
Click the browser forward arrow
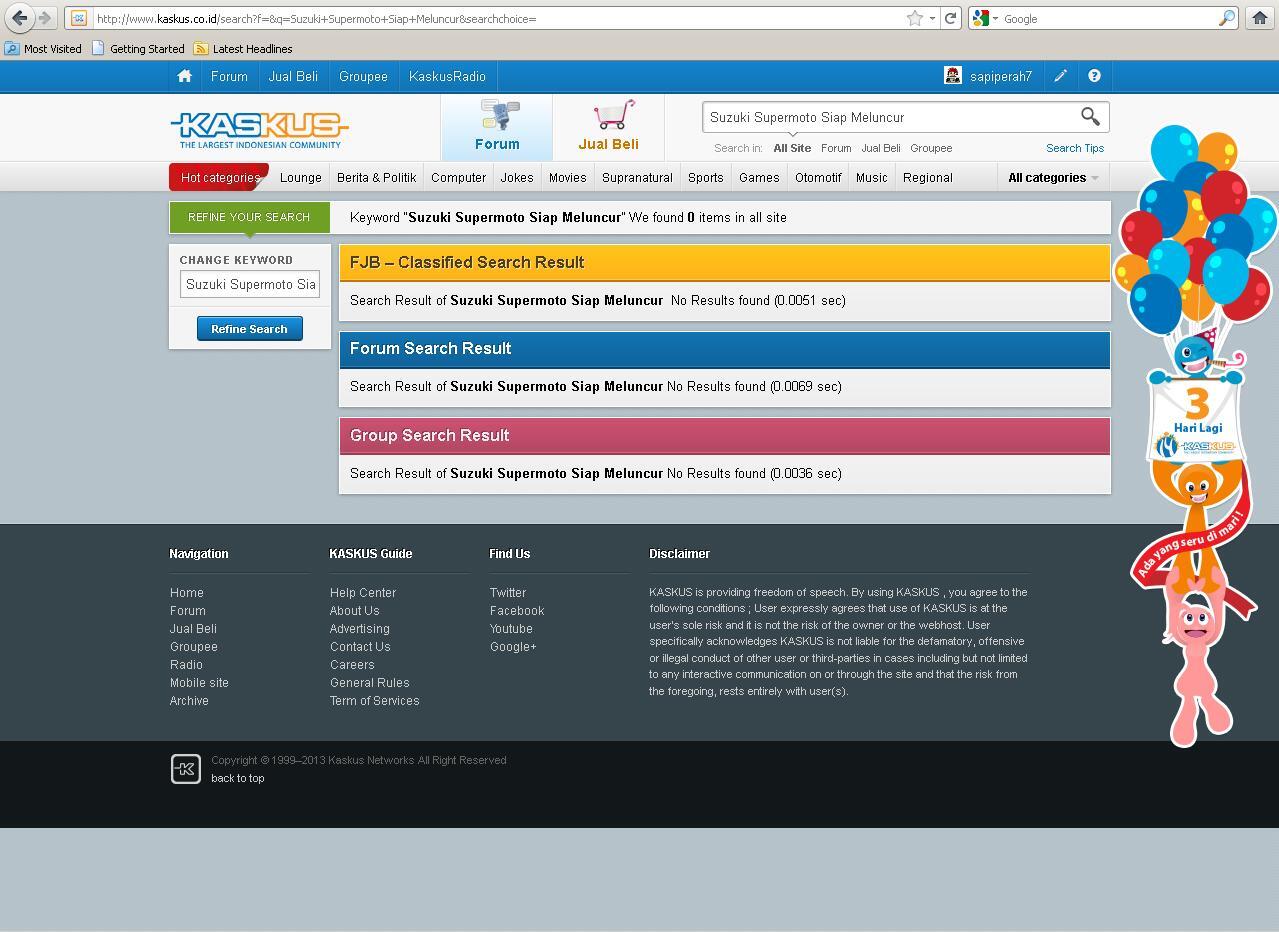click(45, 18)
